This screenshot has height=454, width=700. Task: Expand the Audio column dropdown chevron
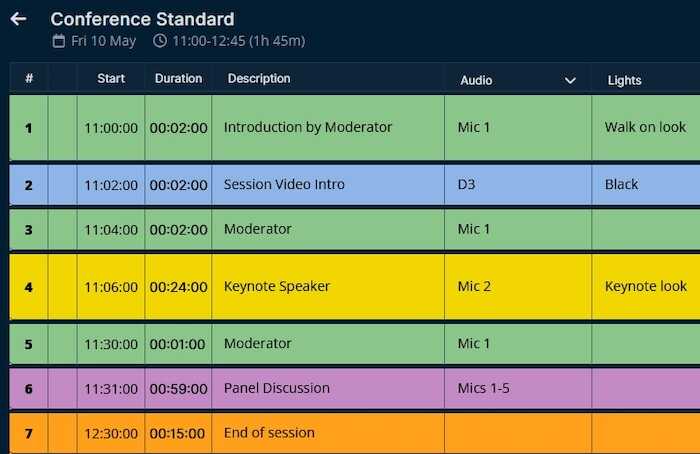tap(570, 80)
